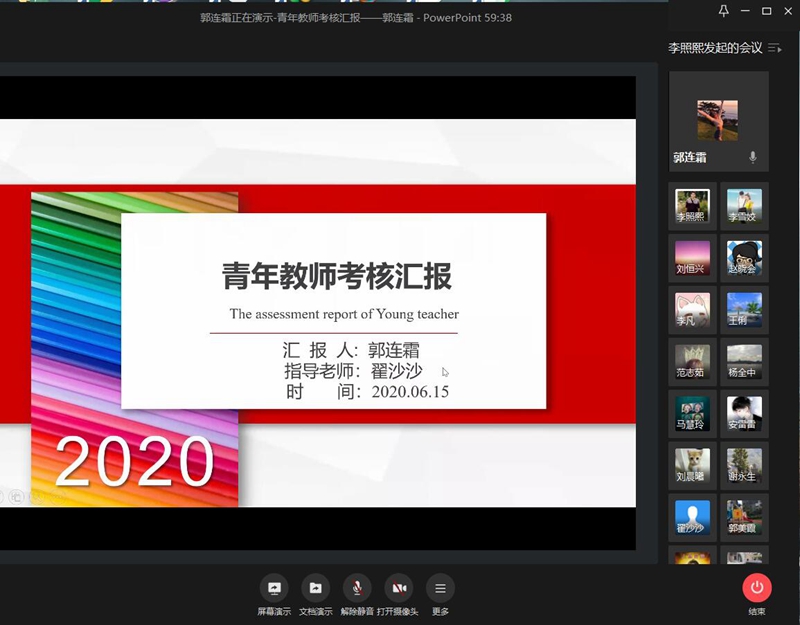Click the 李熙熙发起的会议 meeting title

[x=715, y=48]
